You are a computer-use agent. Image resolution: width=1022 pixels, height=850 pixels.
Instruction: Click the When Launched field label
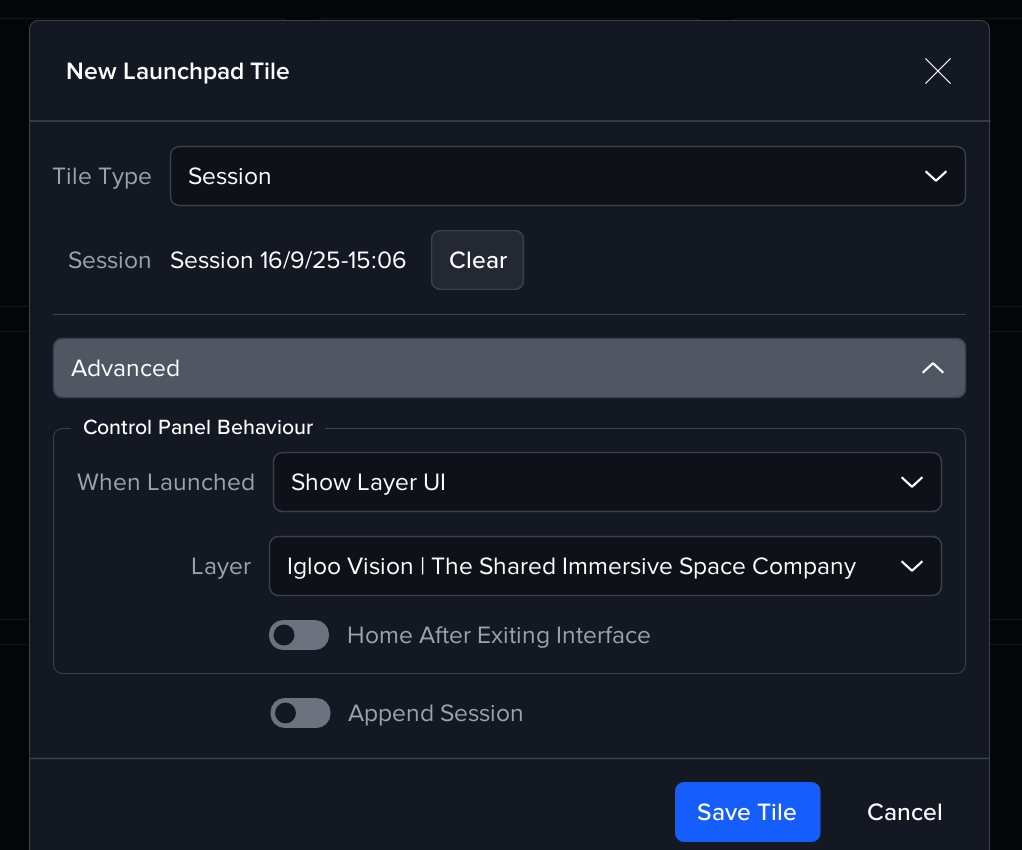point(166,482)
